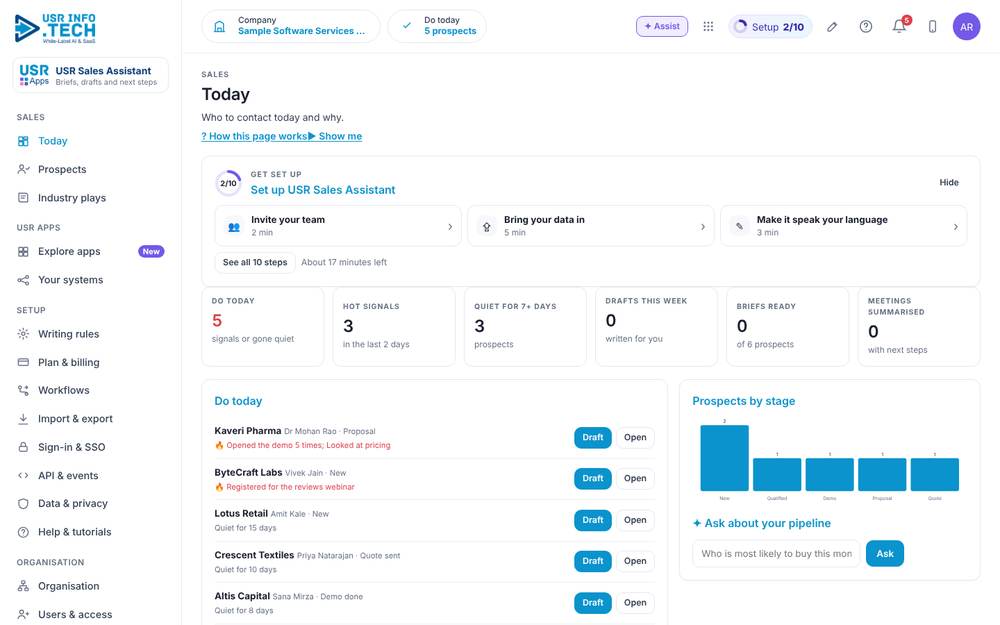The width and height of the screenshot is (1000, 625).
Task: Click the Show me link
Action: click(335, 136)
